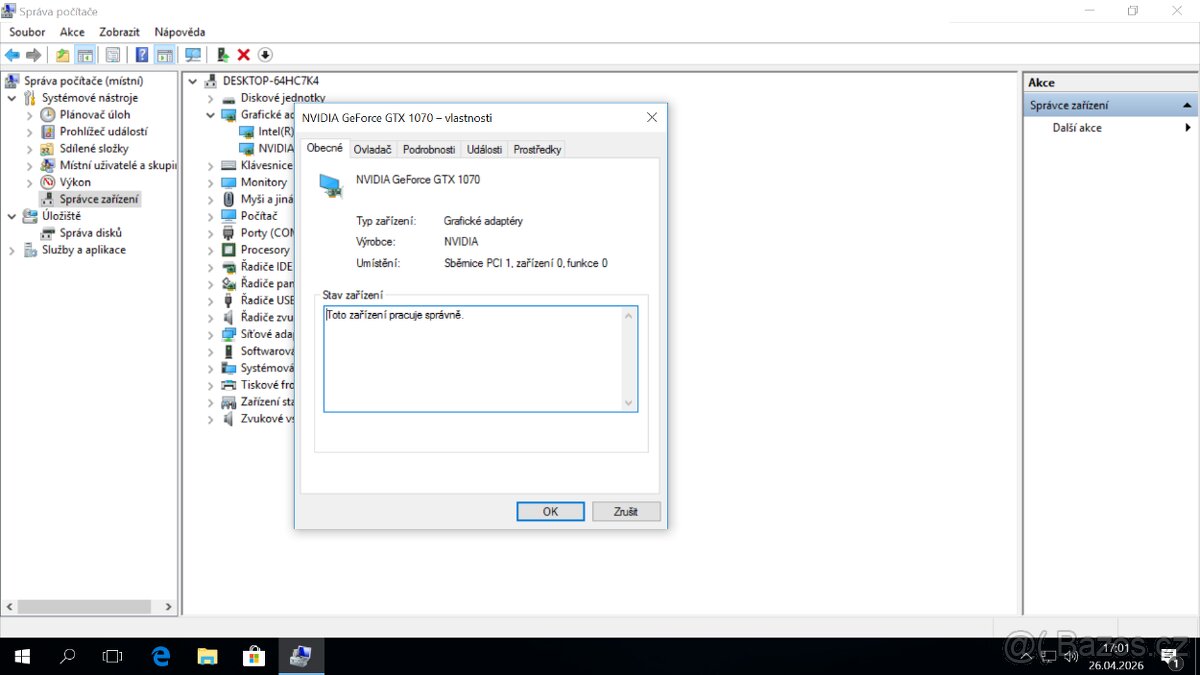Click the taskbar search magnifier icon
The height and width of the screenshot is (675, 1200).
pyautogui.click(x=68, y=656)
